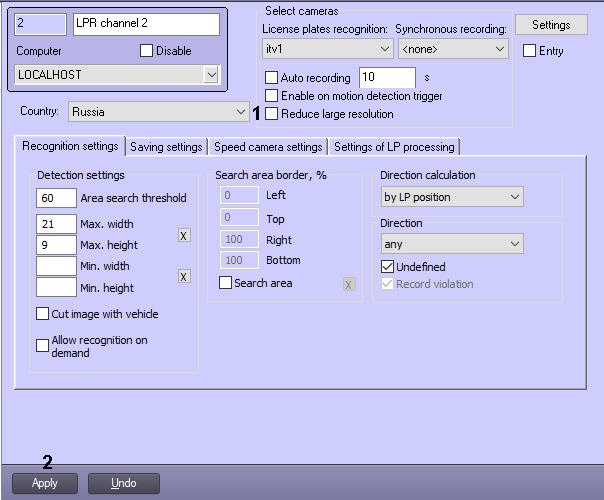Click the X button beside Max. width
This screenshot has width=604, height=500.
coord(184,236)
